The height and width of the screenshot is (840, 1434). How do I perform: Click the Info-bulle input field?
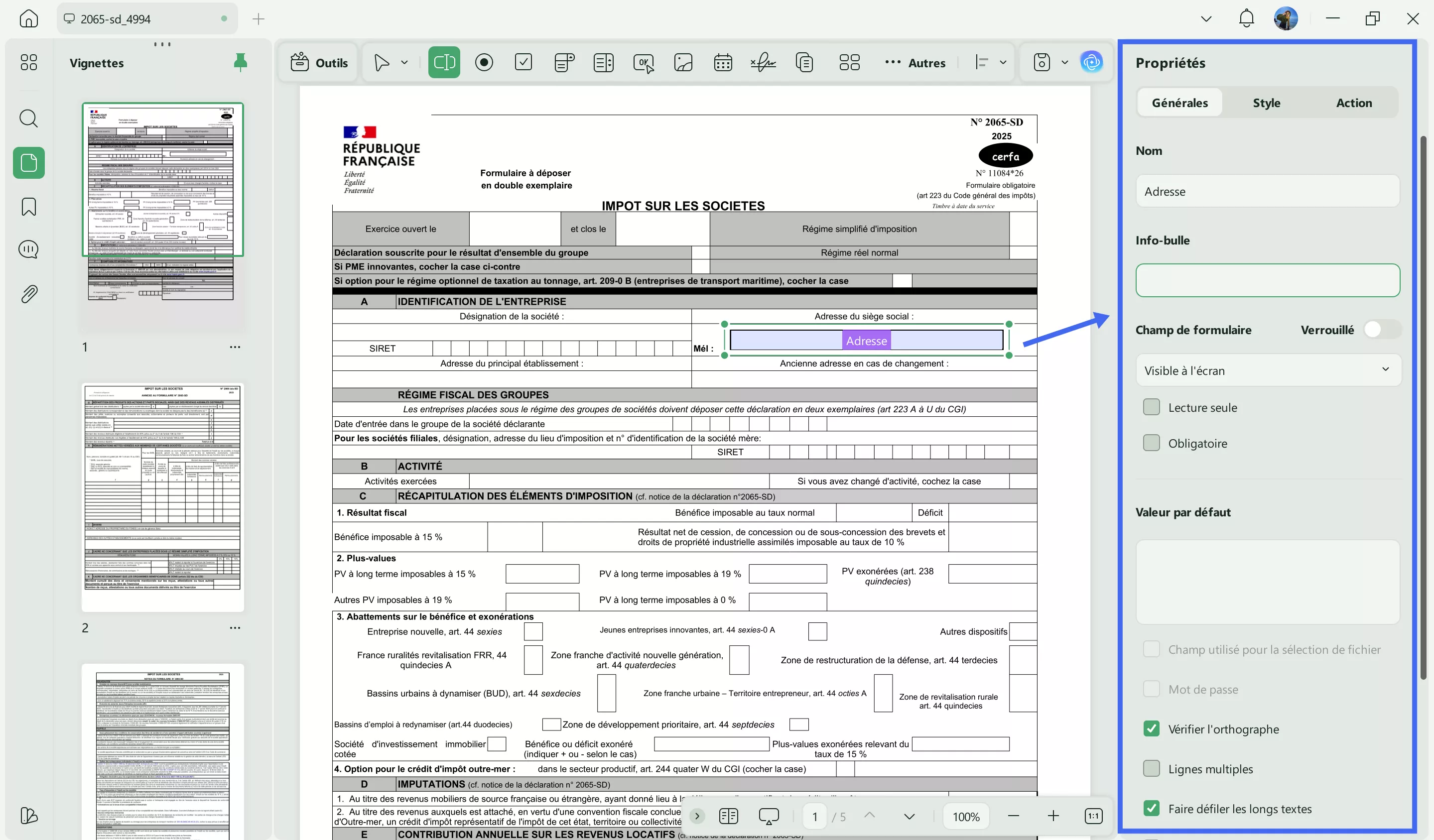tap(1268, 280)
